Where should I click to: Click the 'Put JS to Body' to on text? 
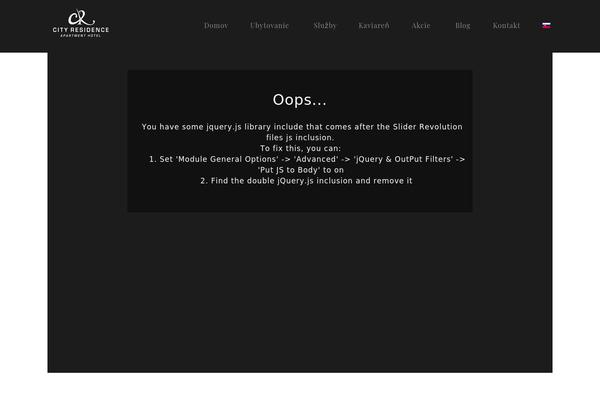(300, 170)
